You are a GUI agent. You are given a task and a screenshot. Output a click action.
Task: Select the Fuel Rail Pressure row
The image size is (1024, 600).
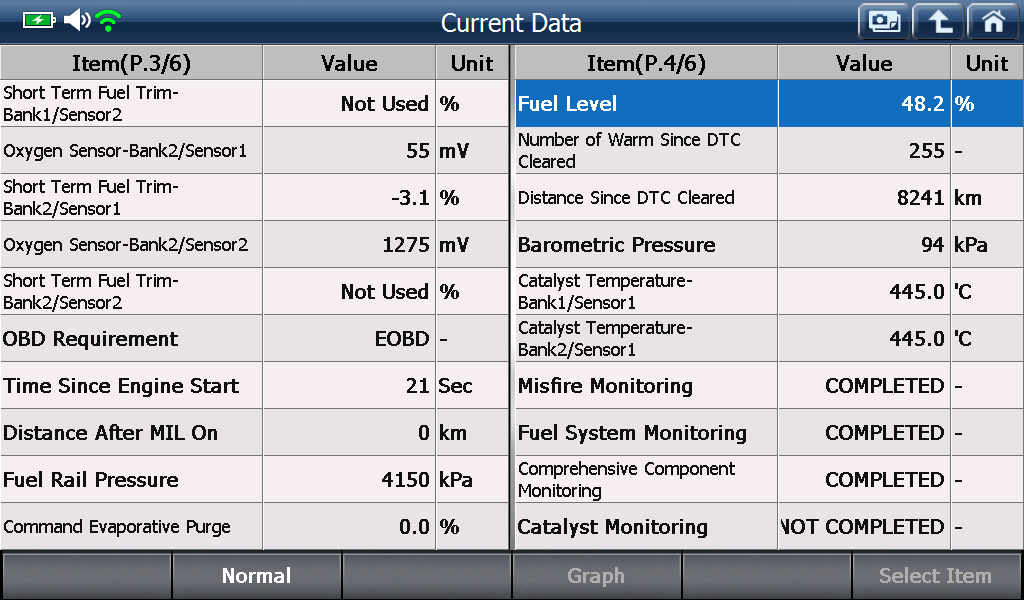[255, 480]
